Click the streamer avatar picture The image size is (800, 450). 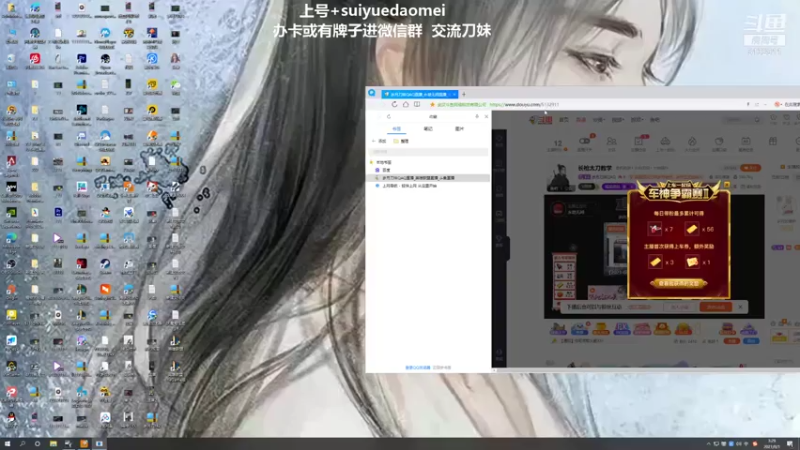559,177
